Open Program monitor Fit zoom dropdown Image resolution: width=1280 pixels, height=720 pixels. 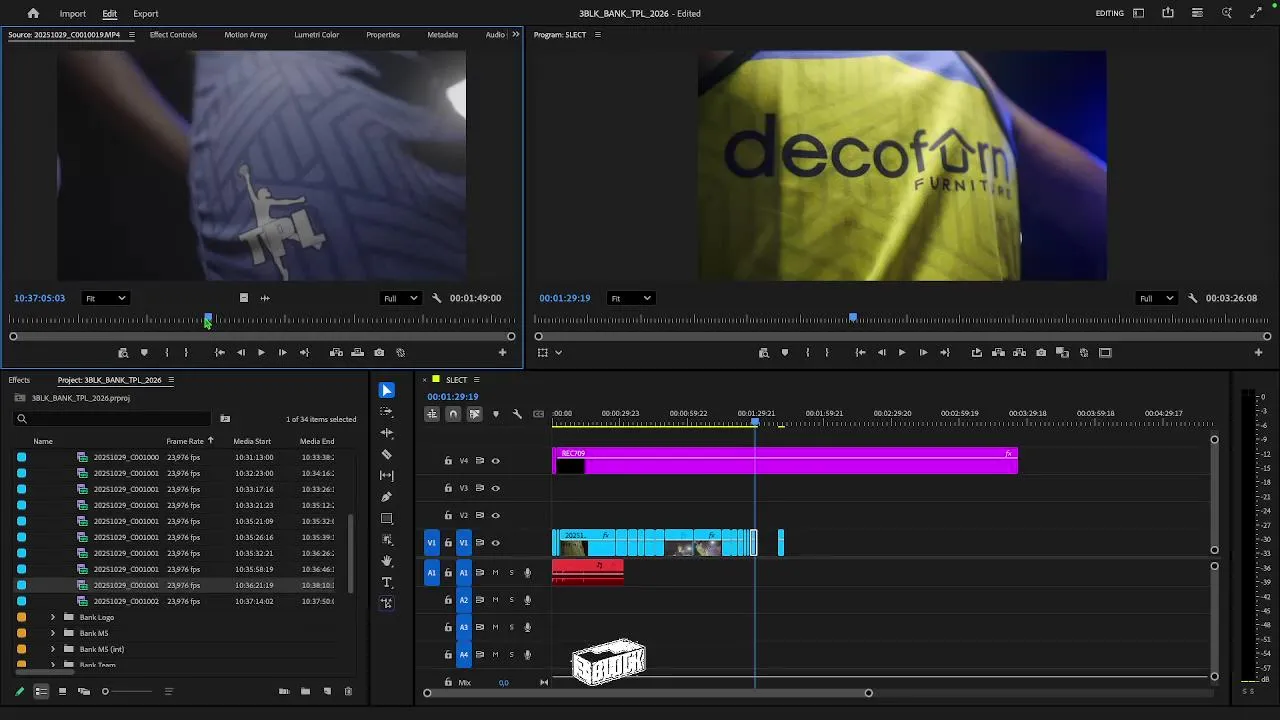630,298
